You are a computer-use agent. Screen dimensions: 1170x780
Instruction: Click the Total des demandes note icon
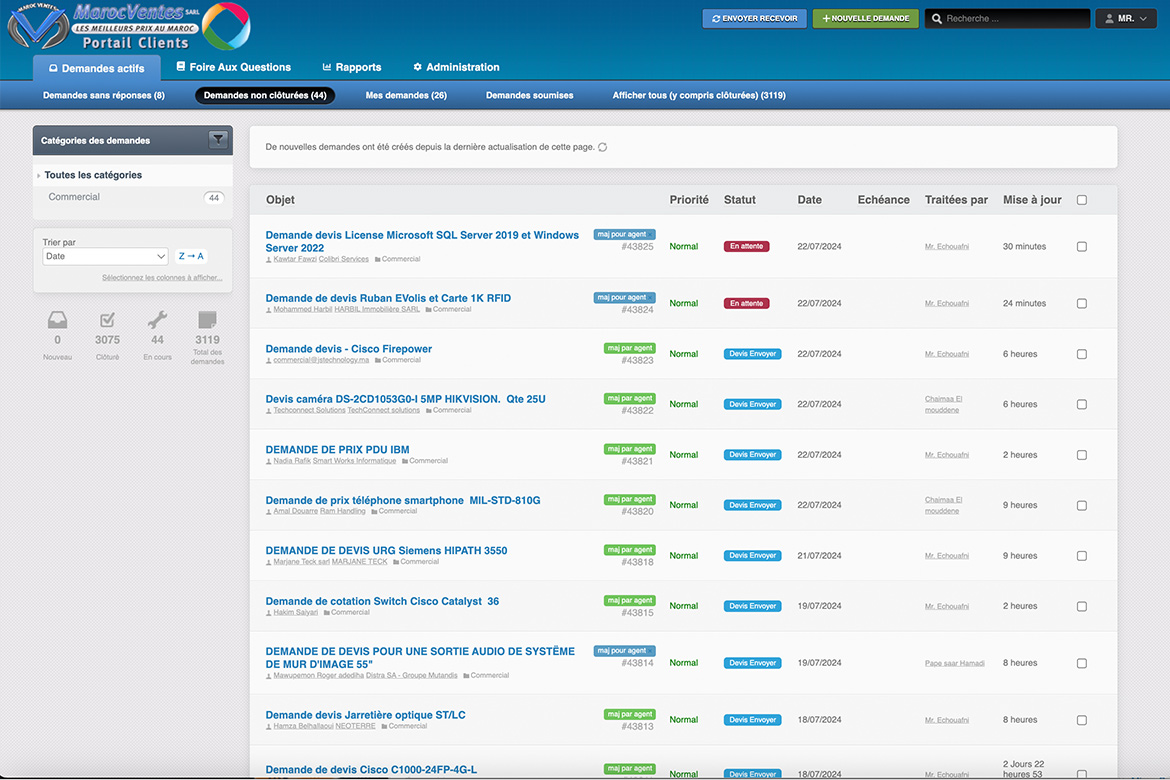click(x=207, y=321)
